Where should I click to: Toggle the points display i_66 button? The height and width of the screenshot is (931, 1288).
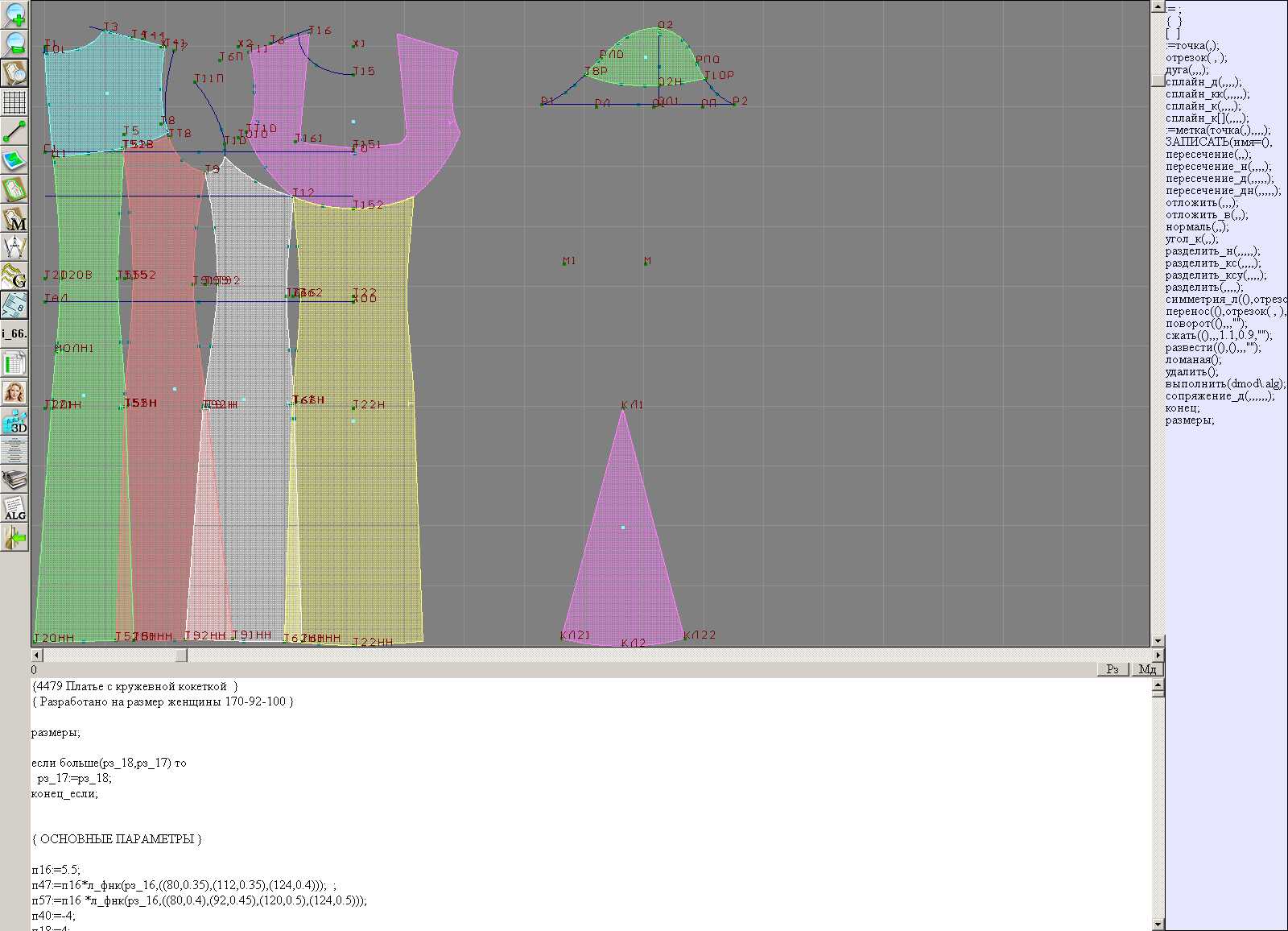pos(14,333)
